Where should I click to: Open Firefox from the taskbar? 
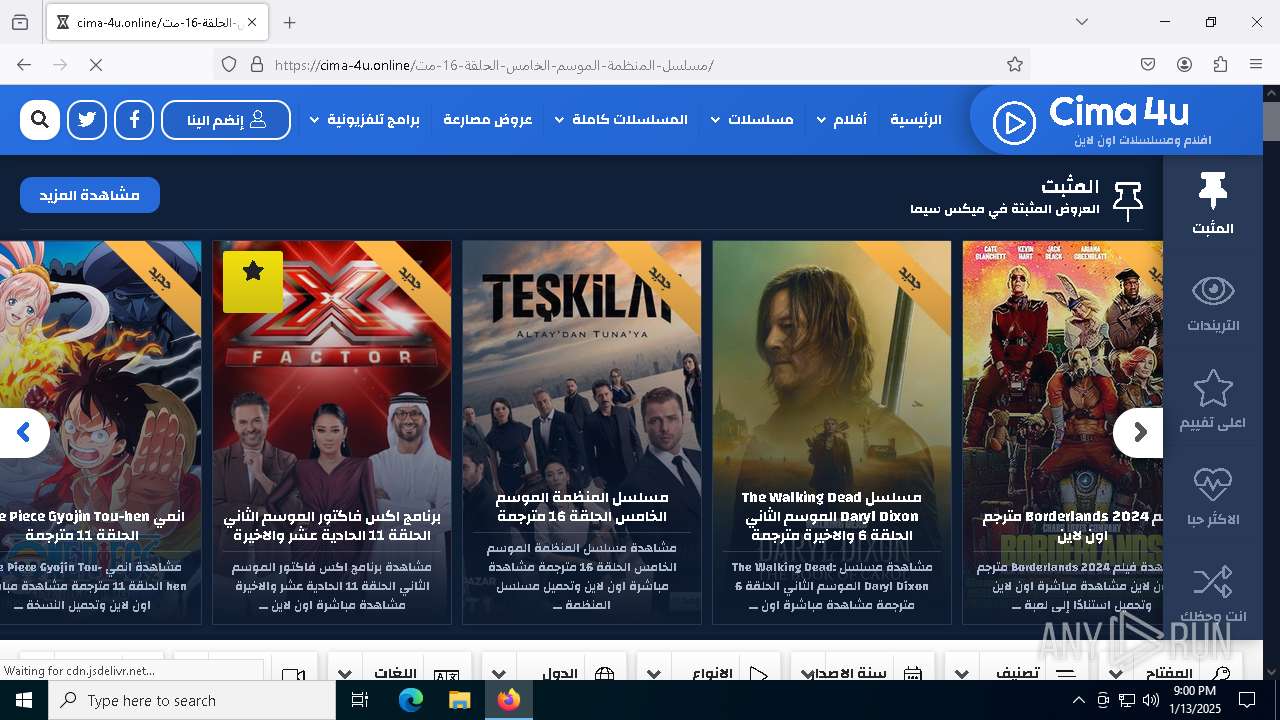point(509,700)
